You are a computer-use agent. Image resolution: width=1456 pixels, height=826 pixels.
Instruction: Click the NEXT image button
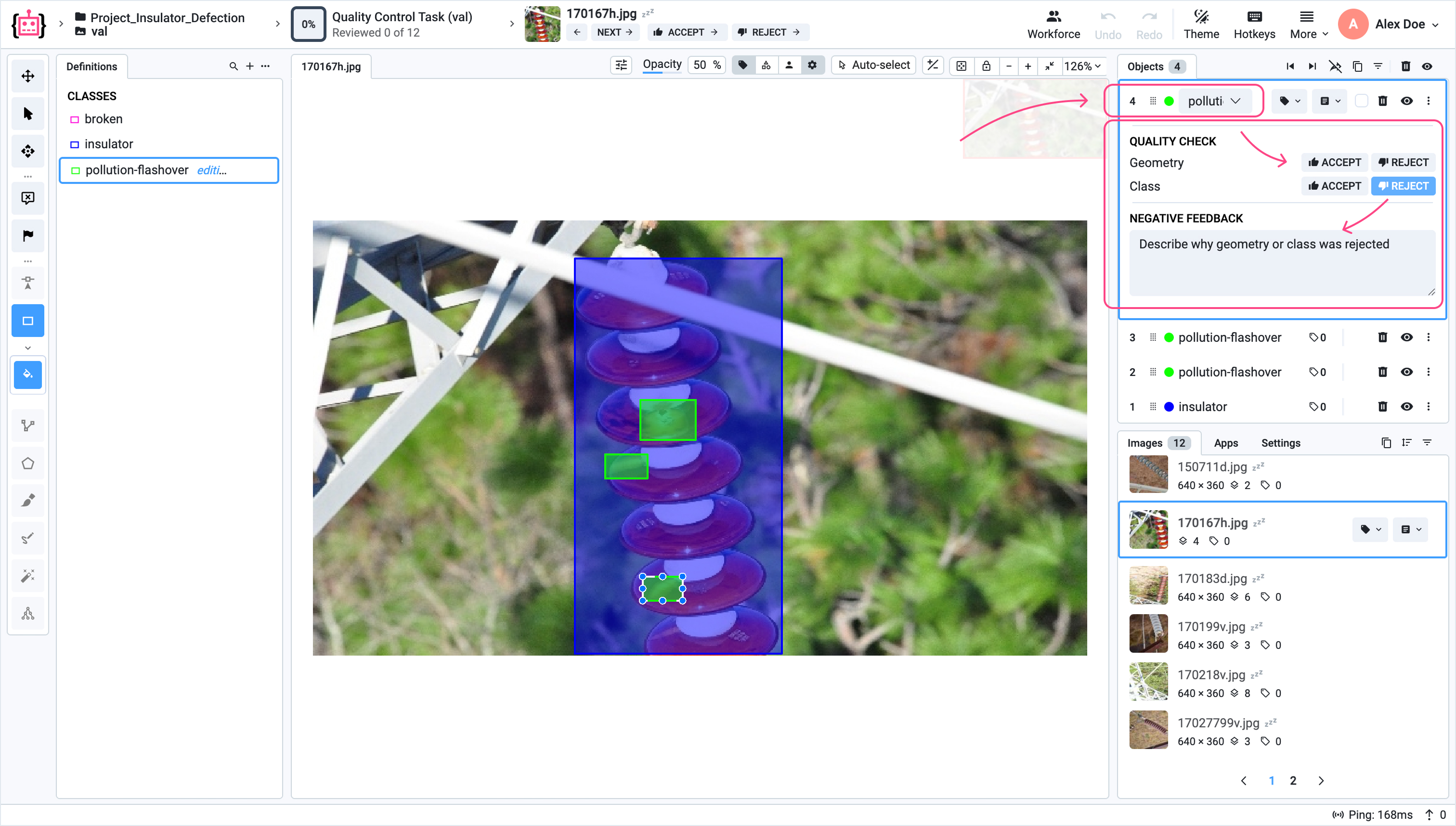point(614,32)
